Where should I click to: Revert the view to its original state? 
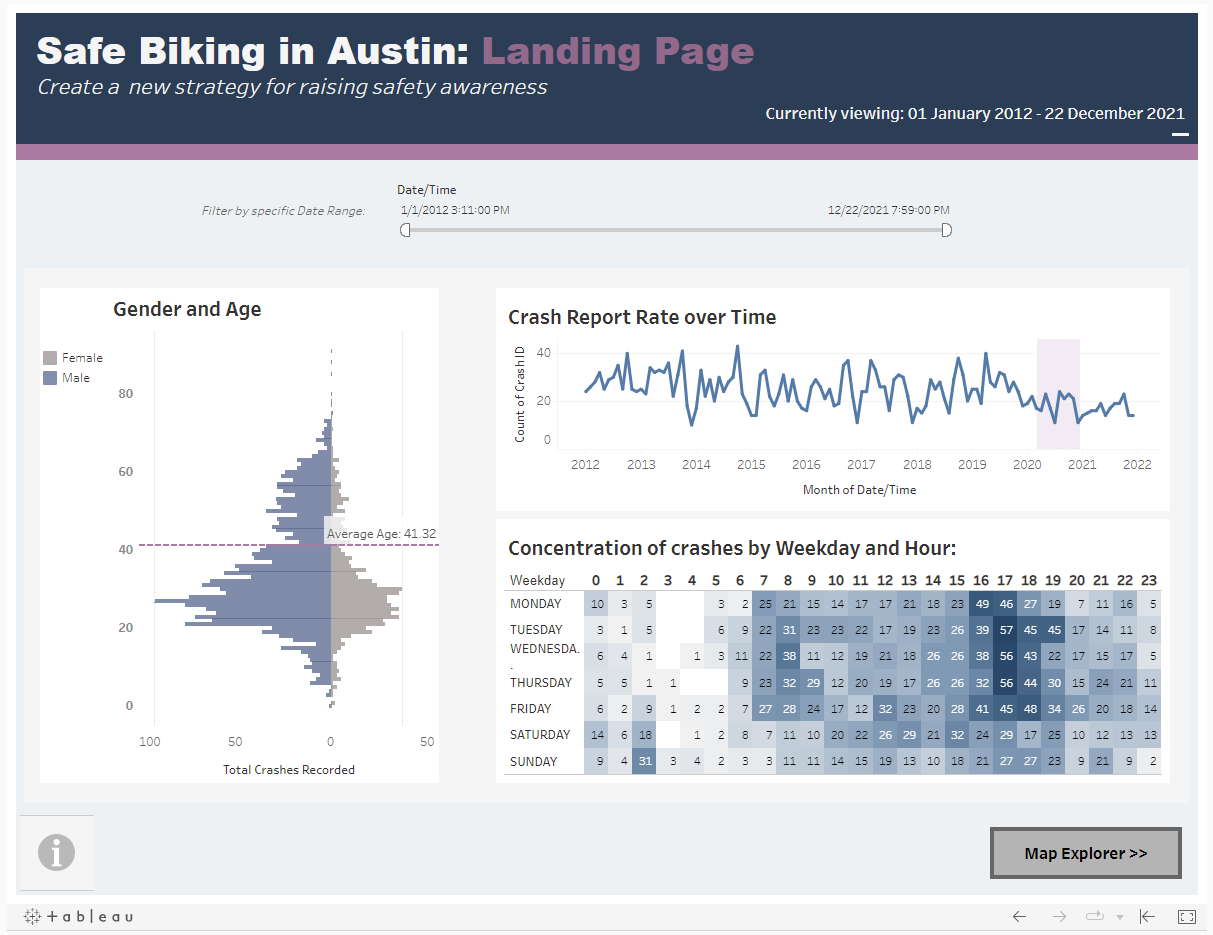(x=1148, y=916)
